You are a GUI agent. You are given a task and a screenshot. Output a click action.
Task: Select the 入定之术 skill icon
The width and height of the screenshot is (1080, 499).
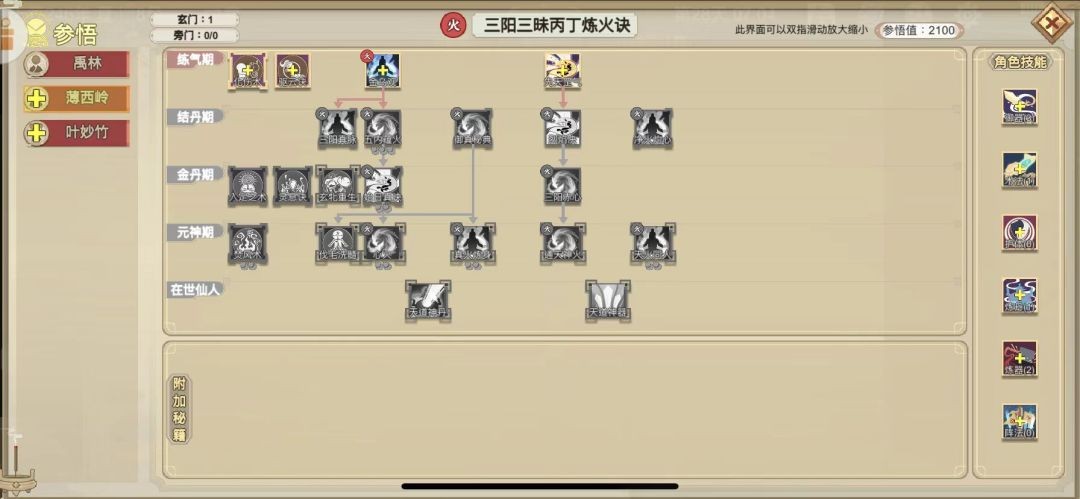pos(247,185)
